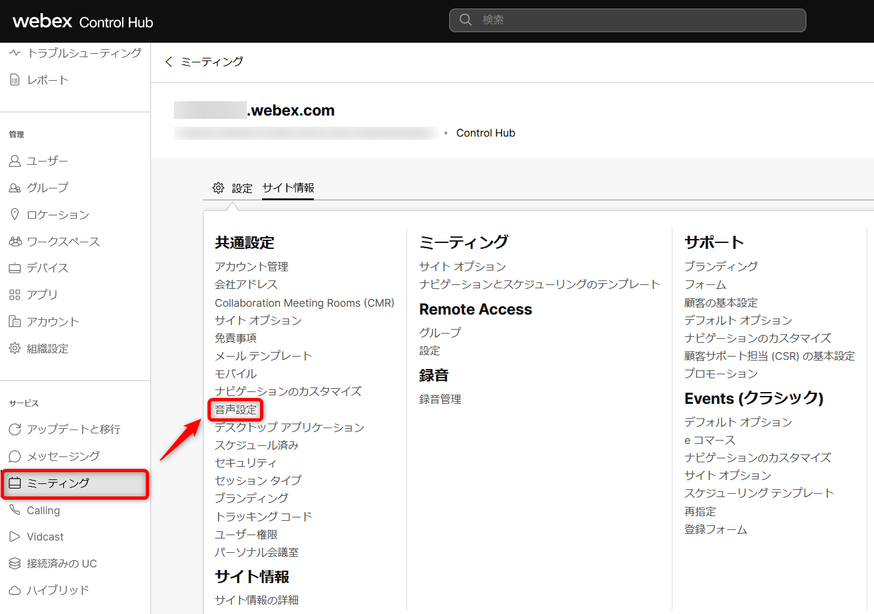
Task: Switch to the サイト情報 tab
Action: point(288,188)
